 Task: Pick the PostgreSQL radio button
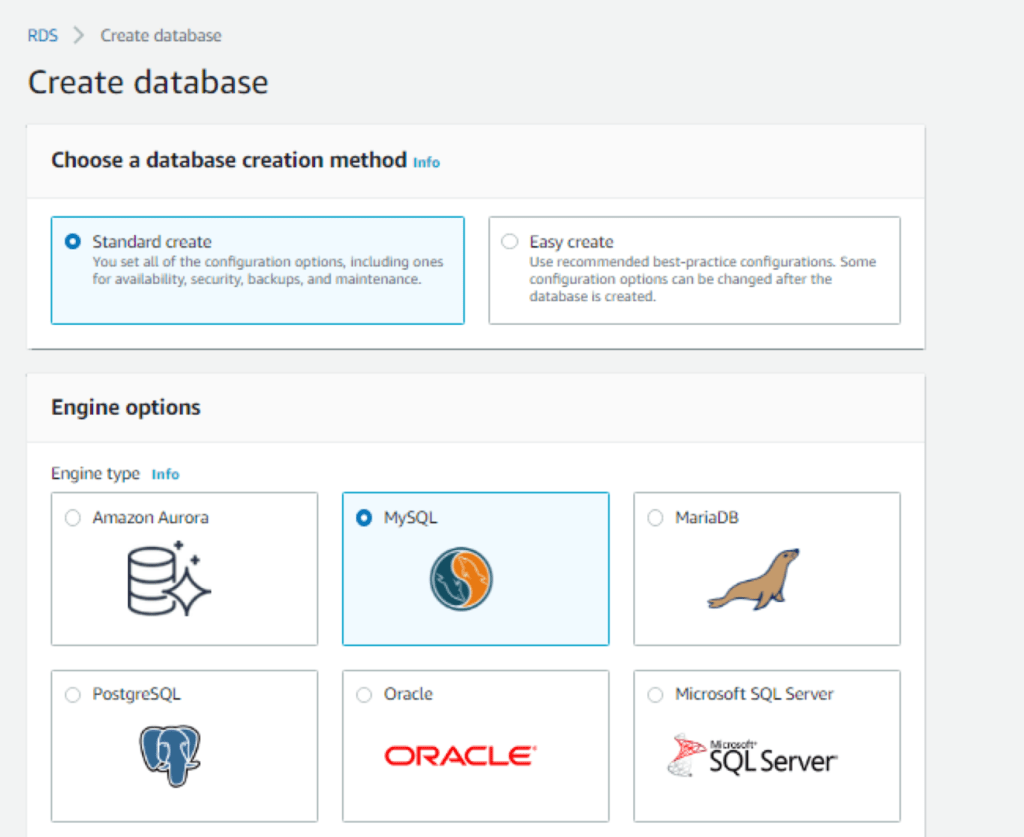click(x=72, y=694)
